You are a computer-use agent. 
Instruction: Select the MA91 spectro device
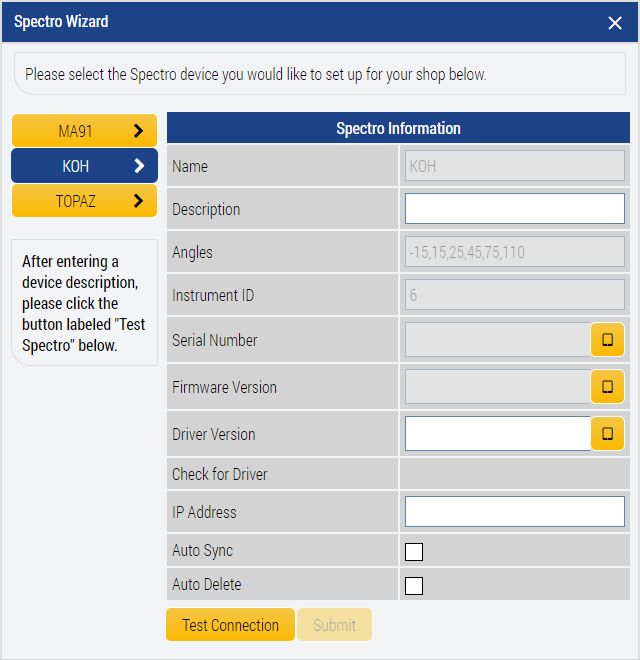[x=75, y=131]
